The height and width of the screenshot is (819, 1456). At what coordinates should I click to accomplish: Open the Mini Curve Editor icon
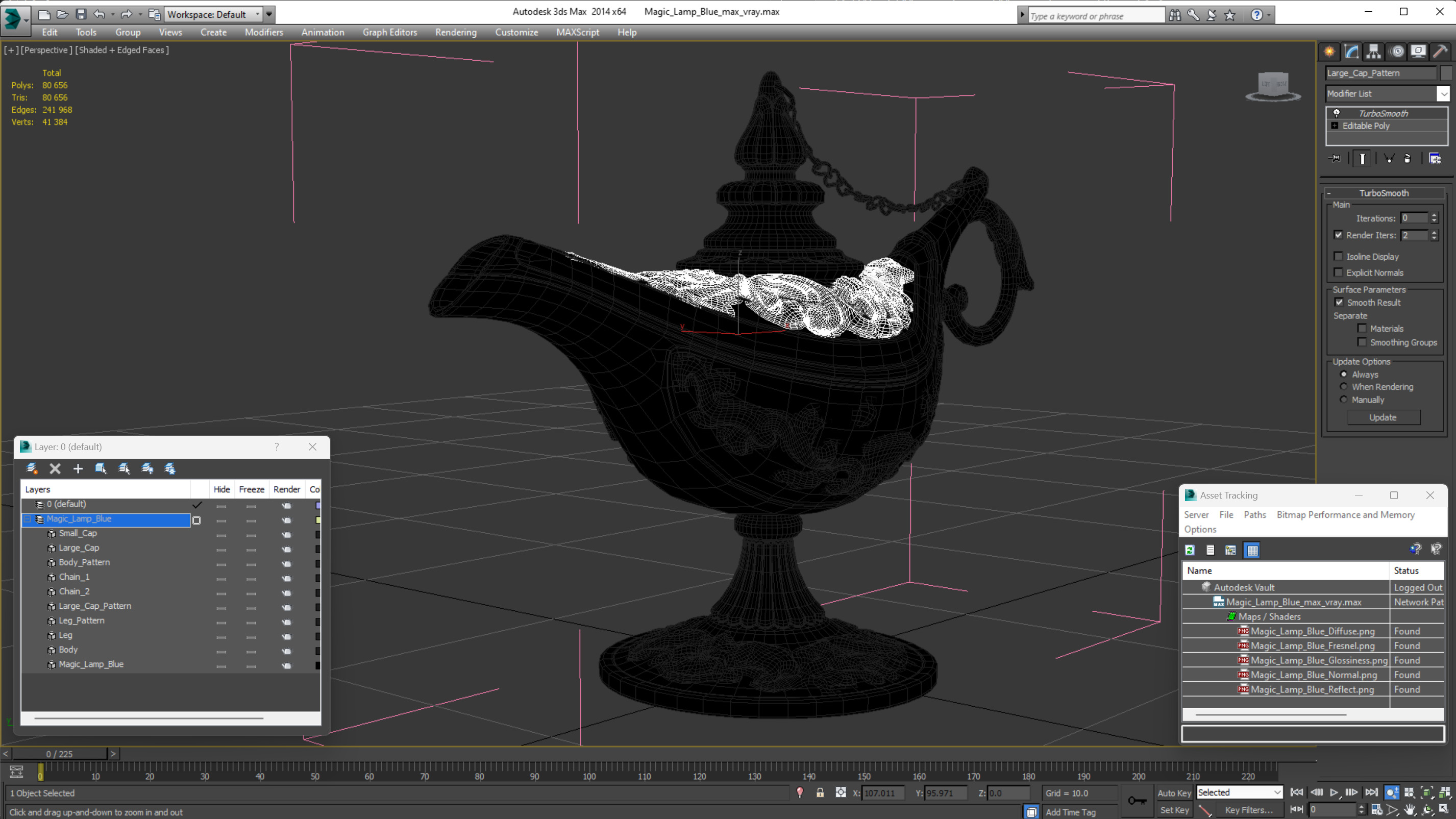pyautogui.click(x=16, y=772)
